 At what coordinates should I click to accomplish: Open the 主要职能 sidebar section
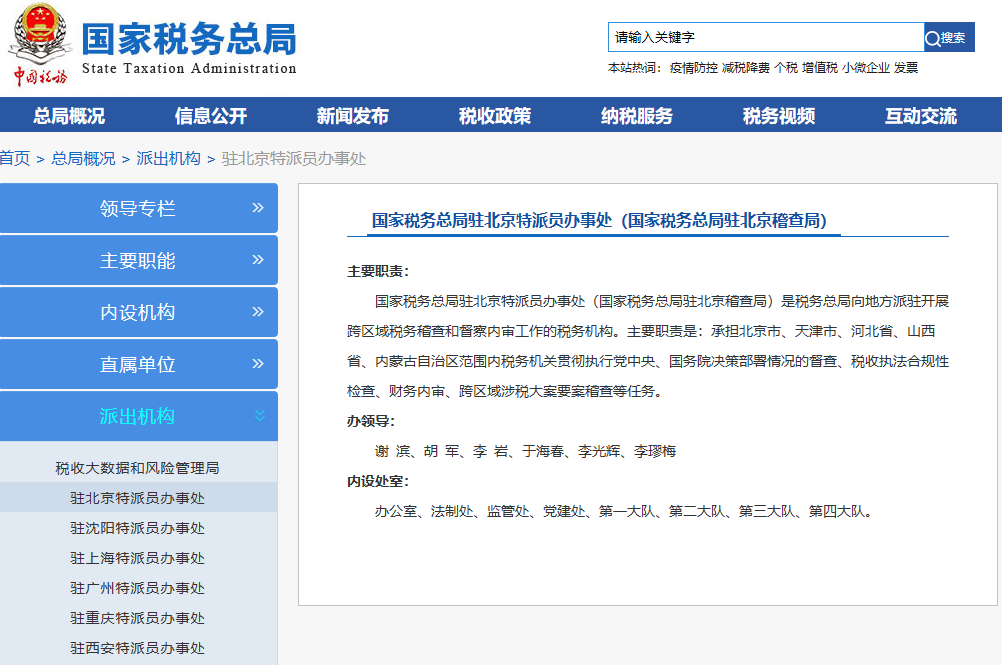139,260
